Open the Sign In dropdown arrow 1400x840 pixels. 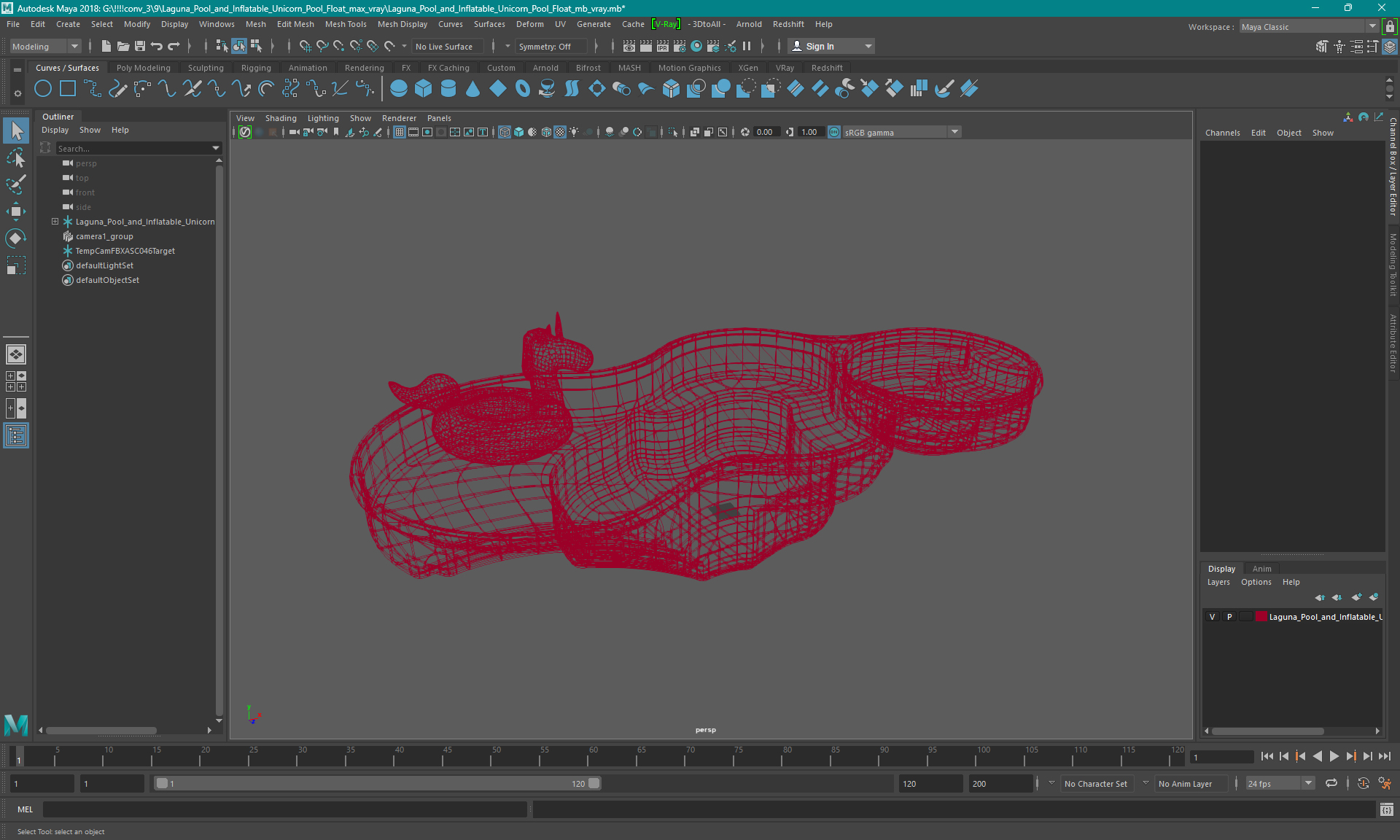868,46
